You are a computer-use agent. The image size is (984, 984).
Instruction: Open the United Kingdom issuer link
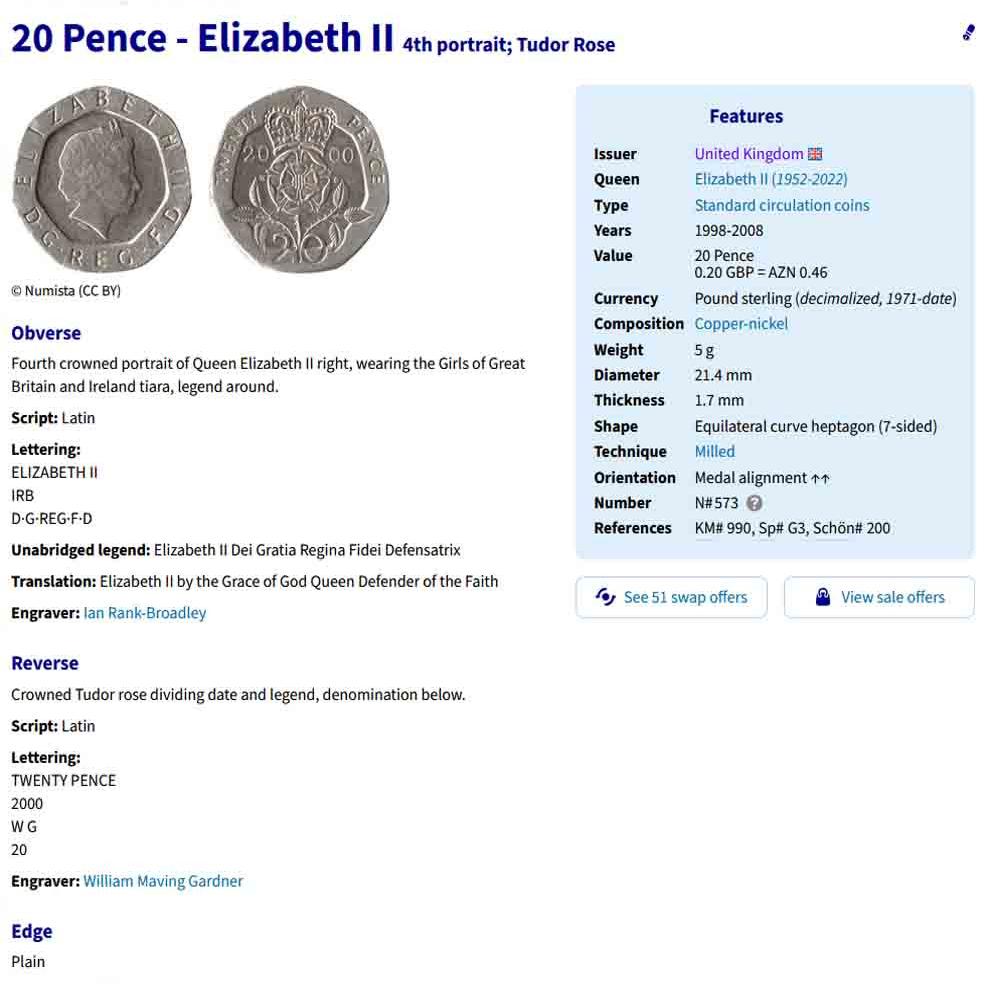(749, 154)
